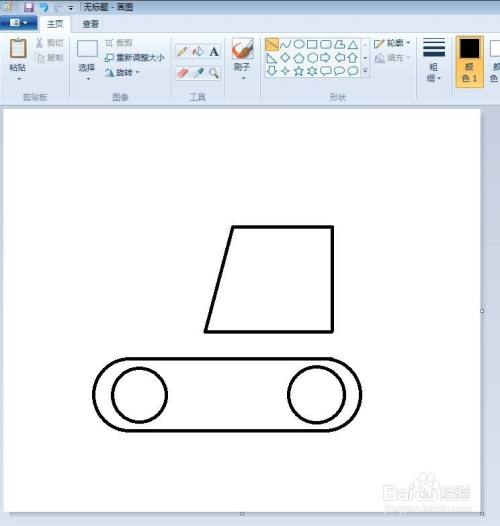The height and width of the screenshot is (526, 500).
Task: Select the Cloud callout shape
Action: [353, 71]
